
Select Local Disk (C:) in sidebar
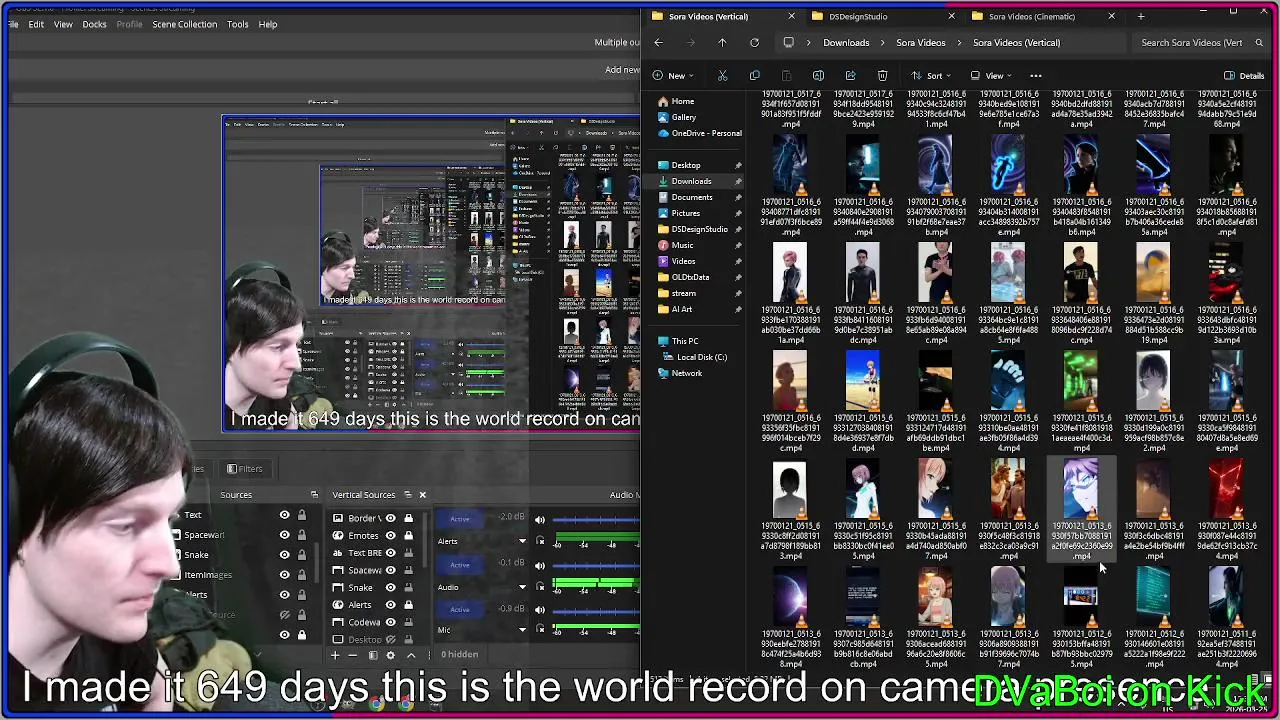coord(702,357)
